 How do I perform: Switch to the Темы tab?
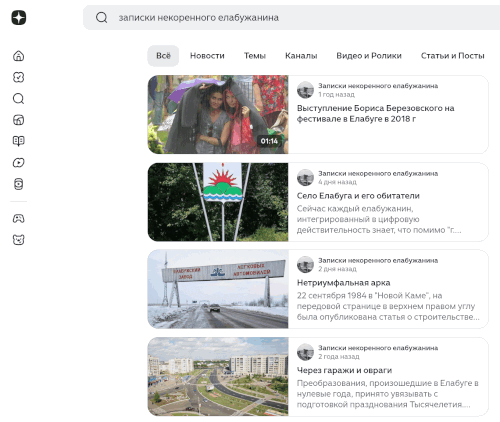(255, 56)
